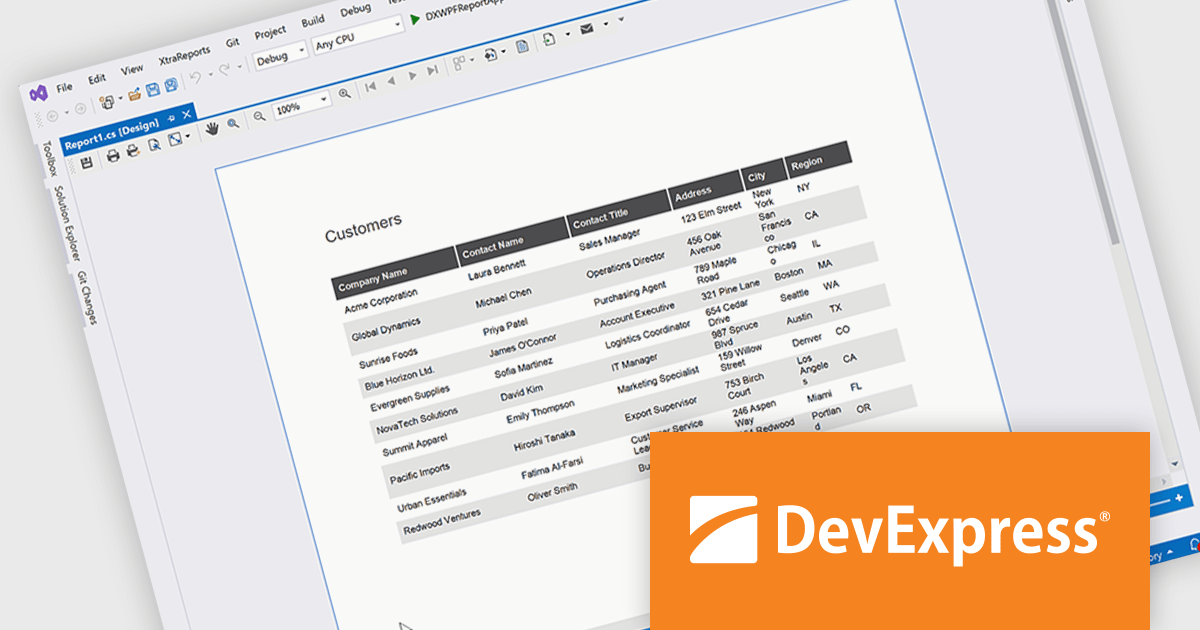Screen dimensions: 1200x630
Task: Click the Send via E-Mail envelope icon
Action: click(x=586, y=29)
